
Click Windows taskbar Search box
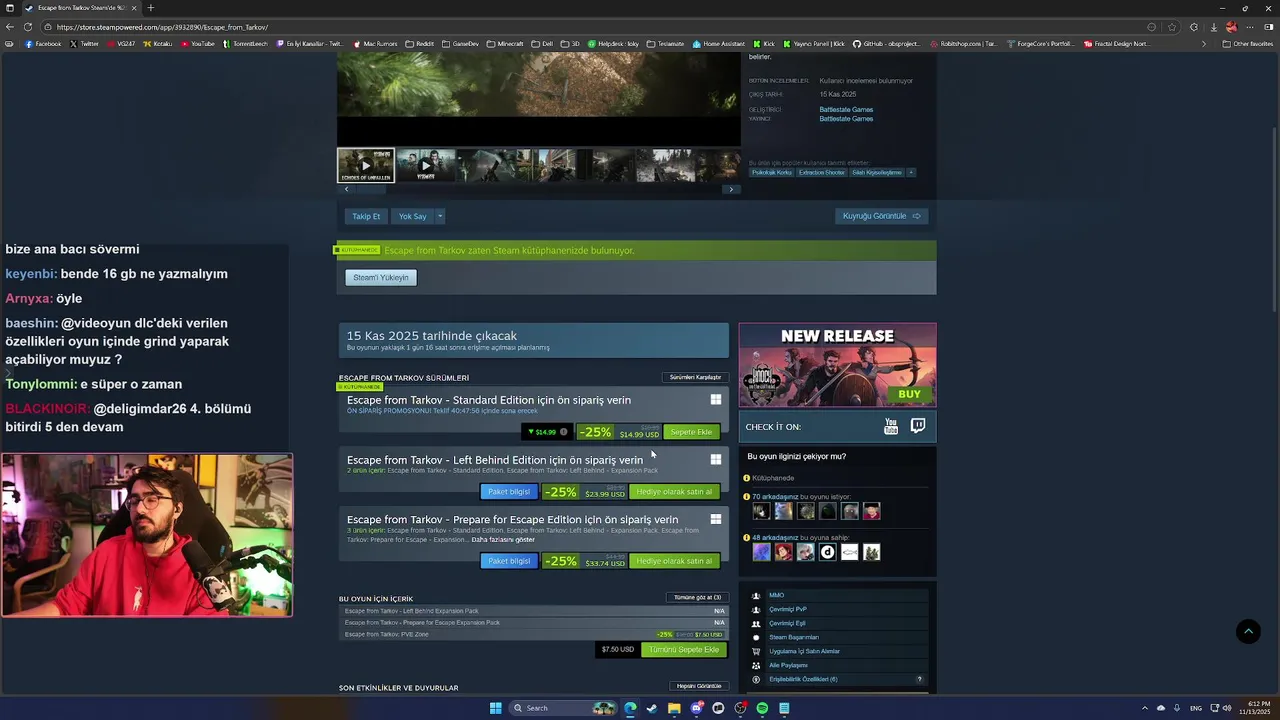pyautogui.click(x=563, y=708)
